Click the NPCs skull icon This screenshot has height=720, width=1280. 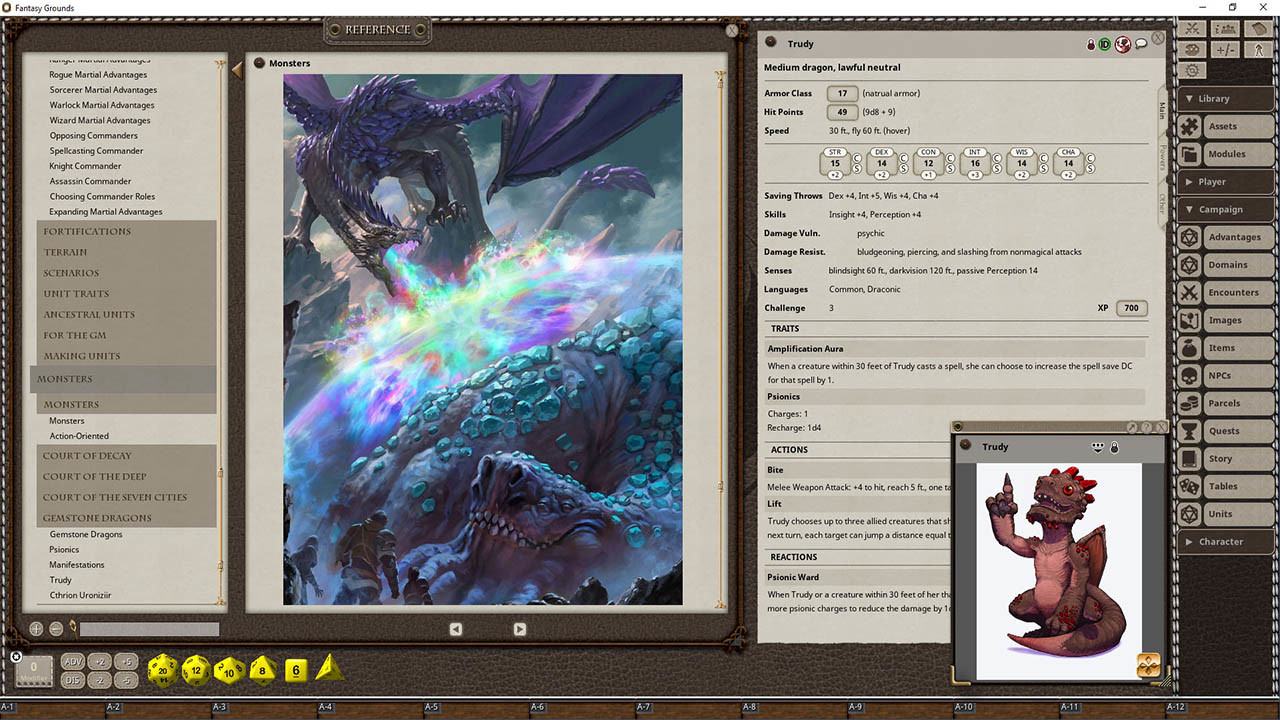coord(1189,376)
